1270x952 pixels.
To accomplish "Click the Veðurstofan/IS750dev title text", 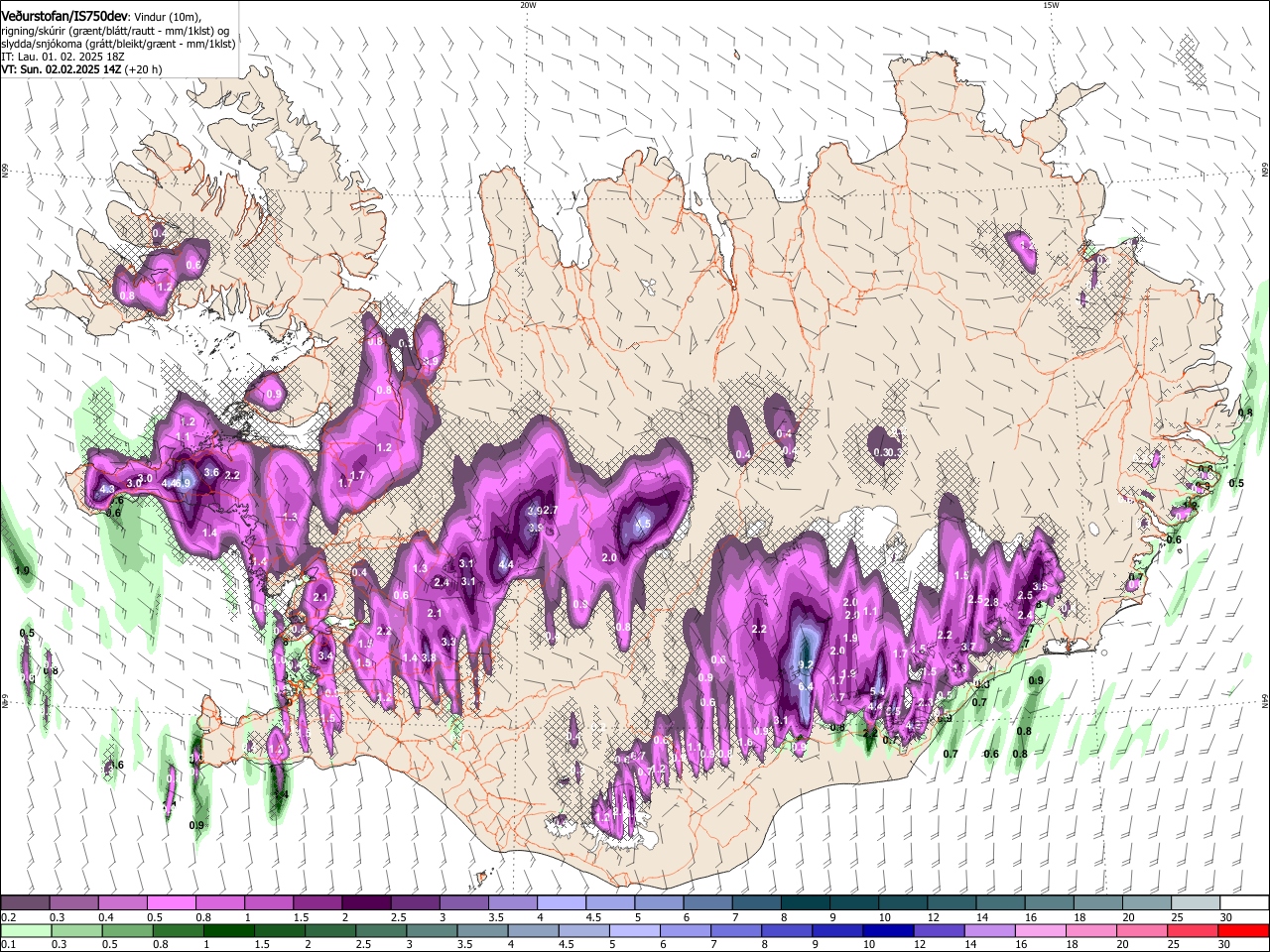I will 64,16.
